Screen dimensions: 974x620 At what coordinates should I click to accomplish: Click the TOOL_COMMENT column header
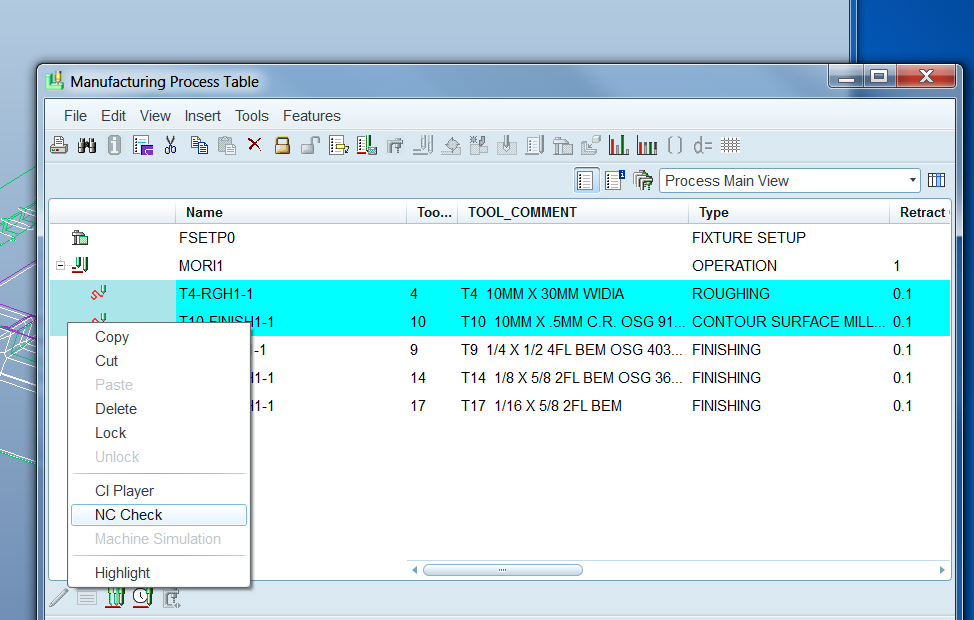coord(573,212)
